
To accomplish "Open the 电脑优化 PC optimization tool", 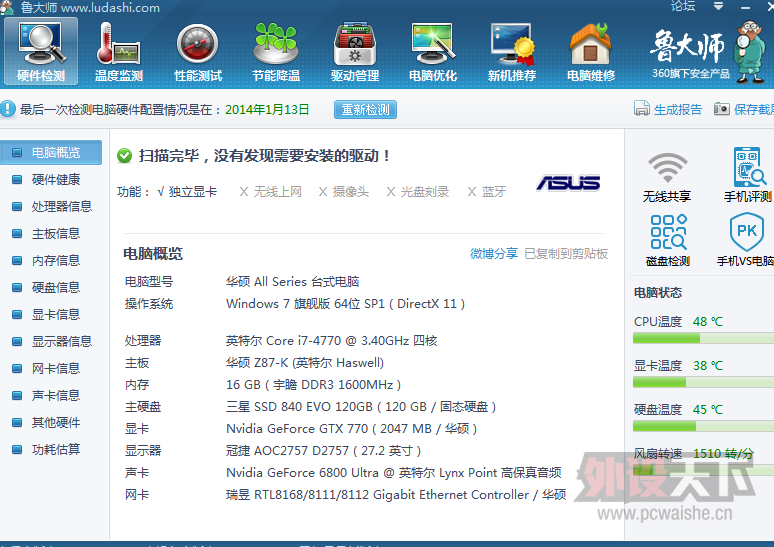I will [x=433, y=51].
